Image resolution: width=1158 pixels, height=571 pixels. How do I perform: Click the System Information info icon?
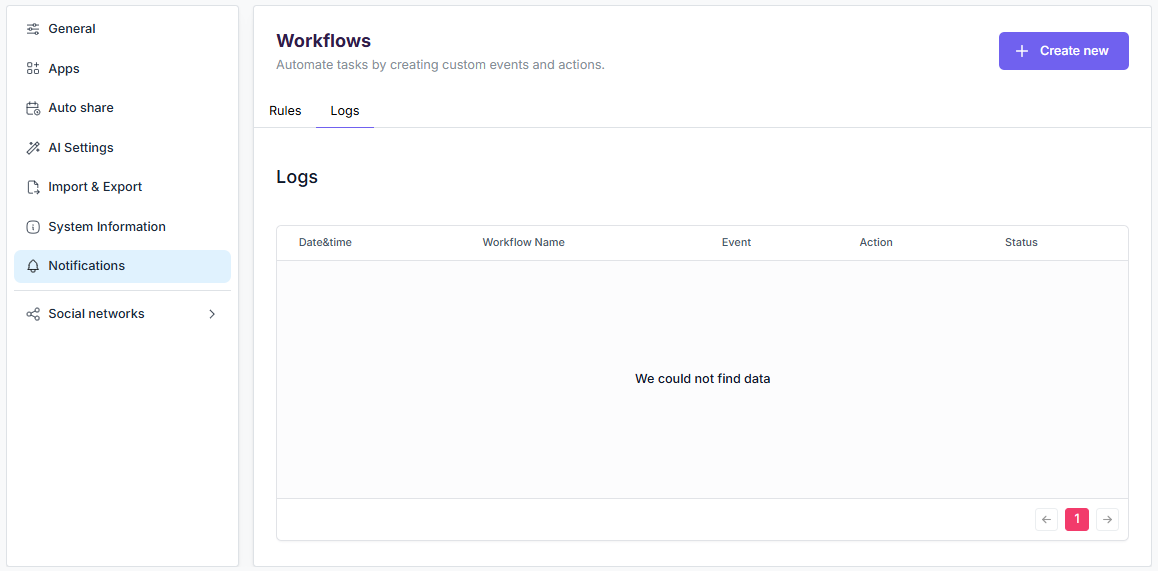click(33, 227)
